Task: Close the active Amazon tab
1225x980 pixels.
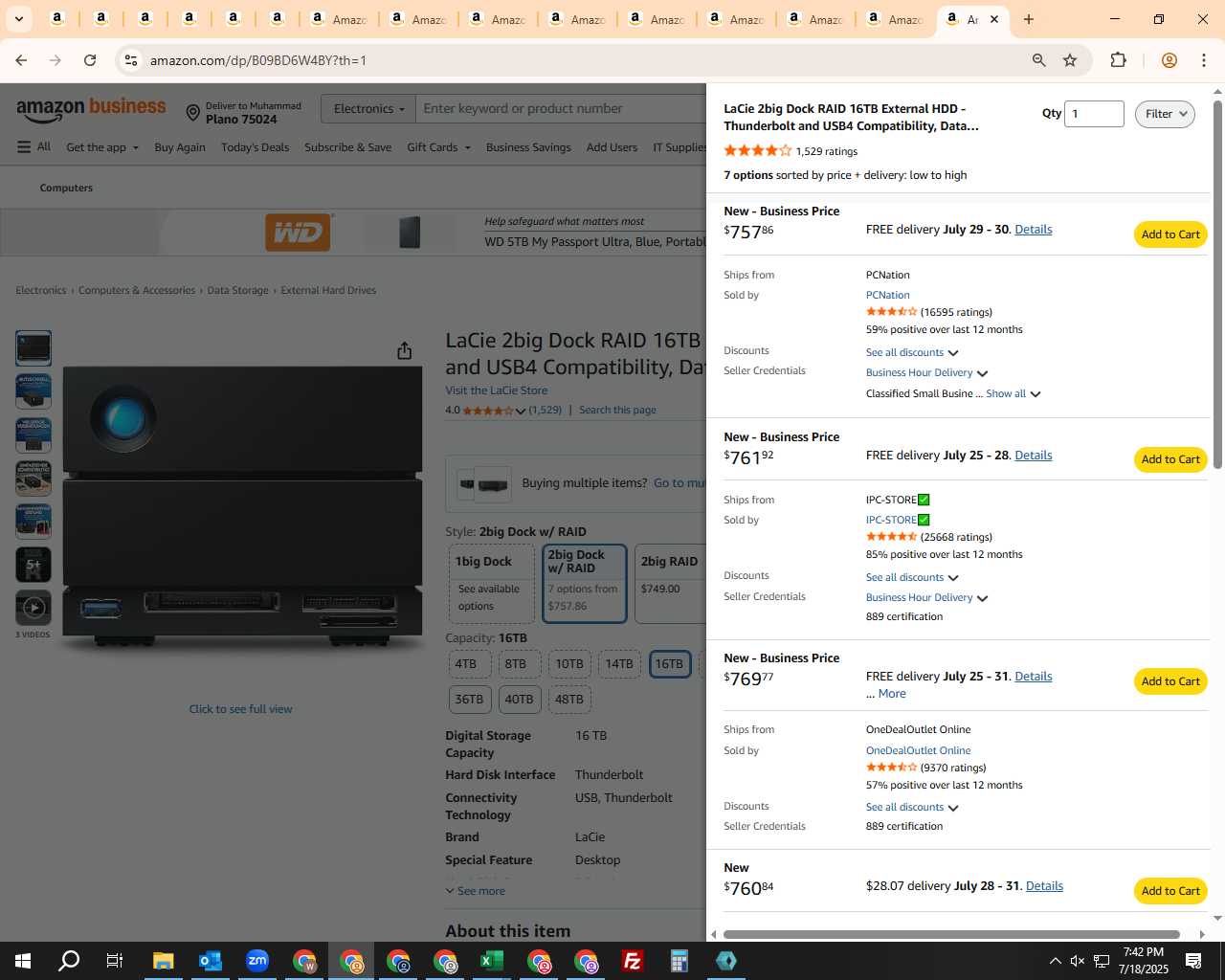Action: (994, 19)
